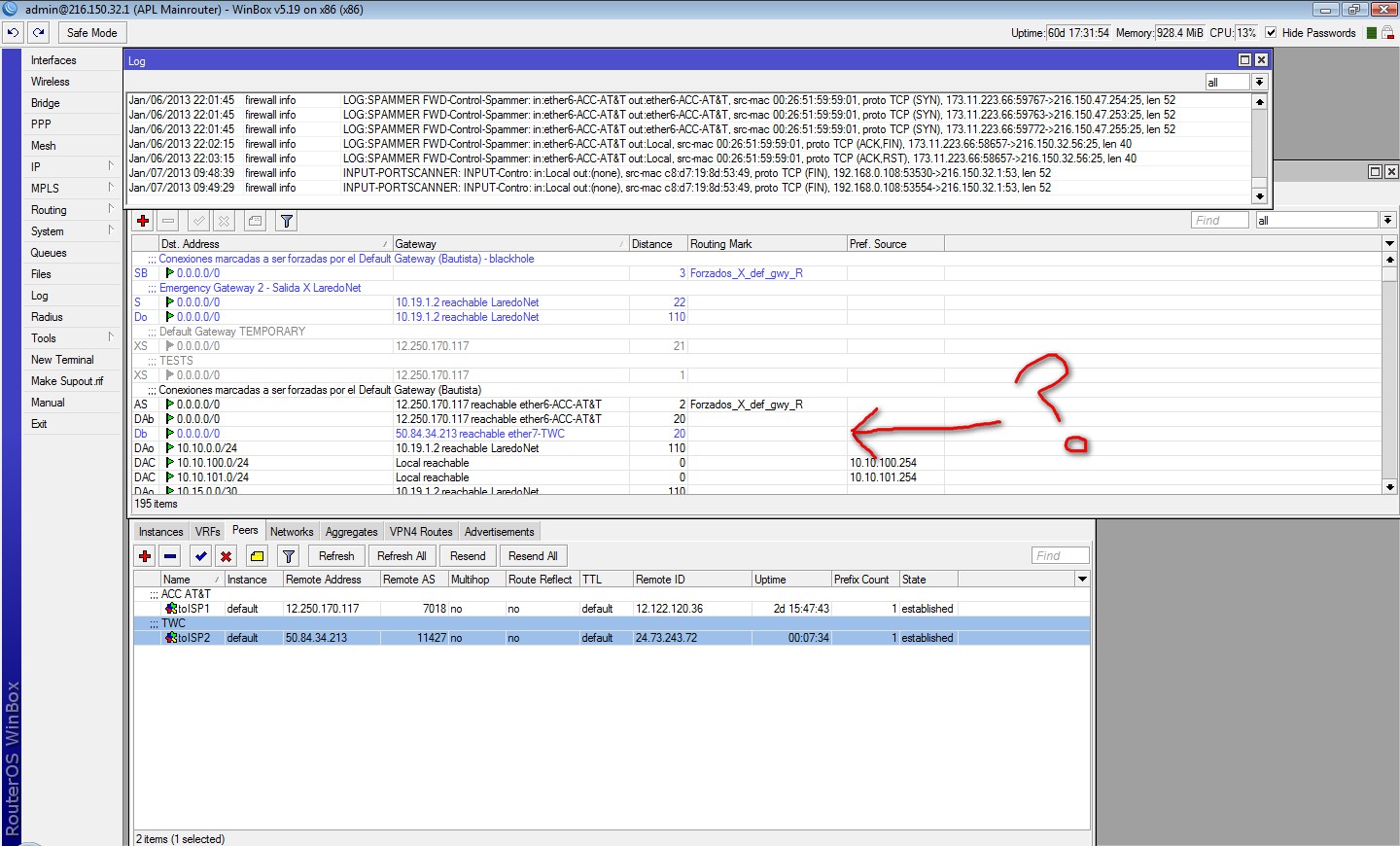The height and width of the screenshot is (846, 1400).
Task: Click the Resend All button
Action: point(533,556)
